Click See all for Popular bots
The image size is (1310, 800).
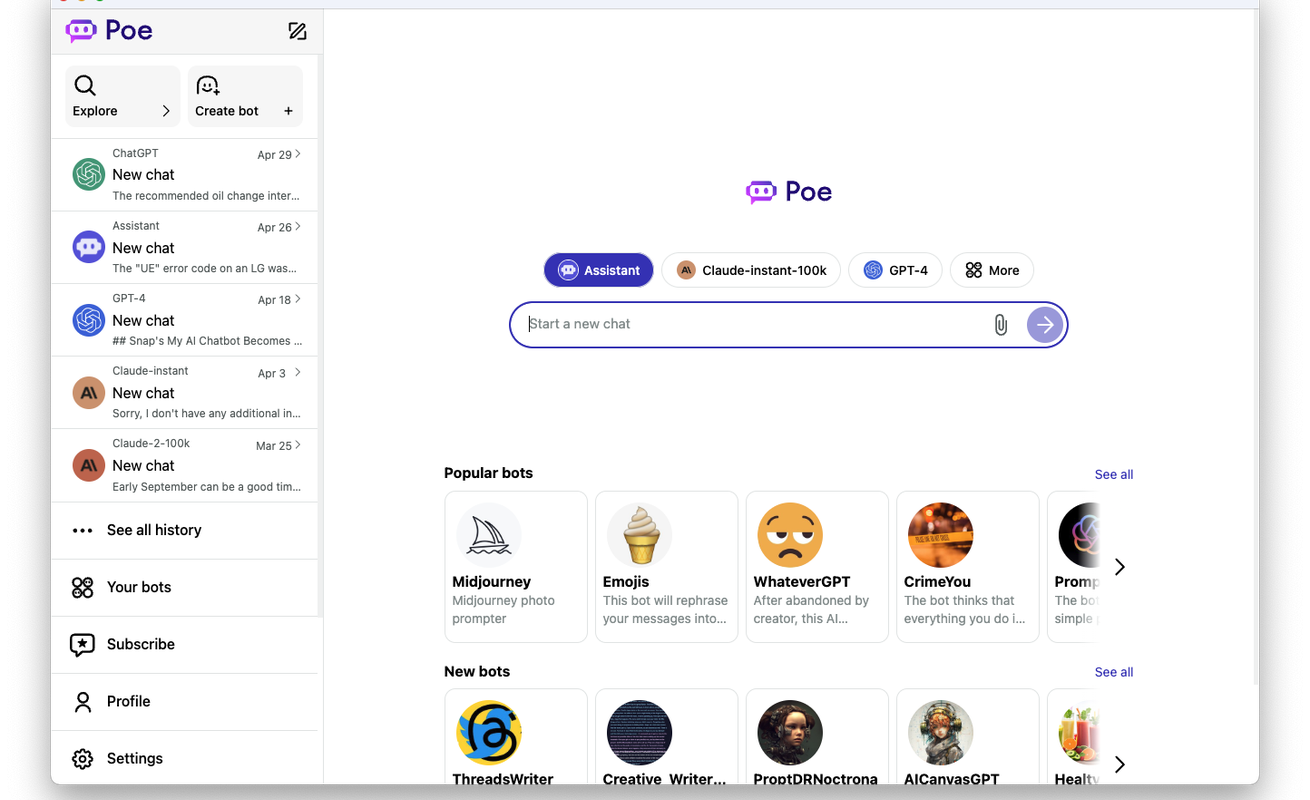point(1114,475)
